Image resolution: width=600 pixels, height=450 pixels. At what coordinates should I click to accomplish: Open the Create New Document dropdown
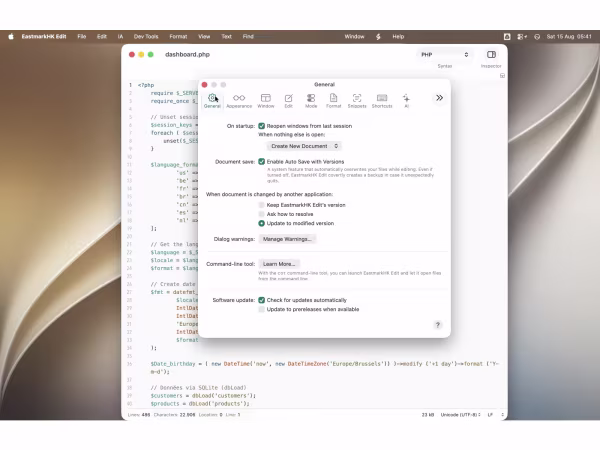304,146
